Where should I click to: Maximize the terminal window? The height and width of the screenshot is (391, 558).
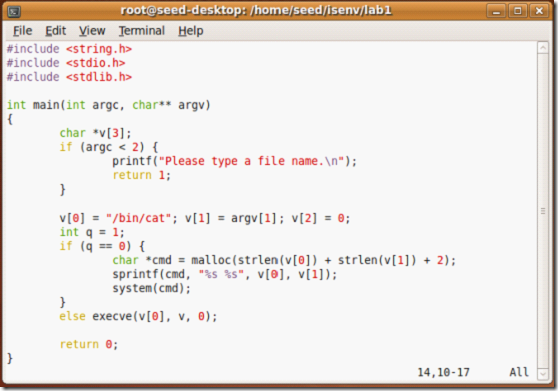click(x=518, y=11)
